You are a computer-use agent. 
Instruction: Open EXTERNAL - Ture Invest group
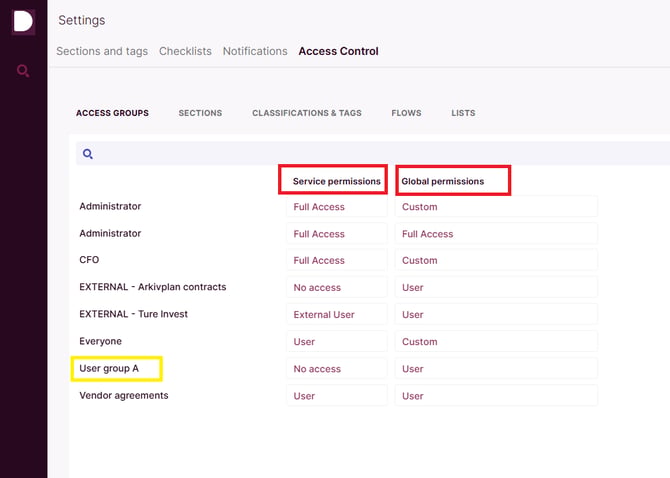pyautogui.click(x=133, y=314)
